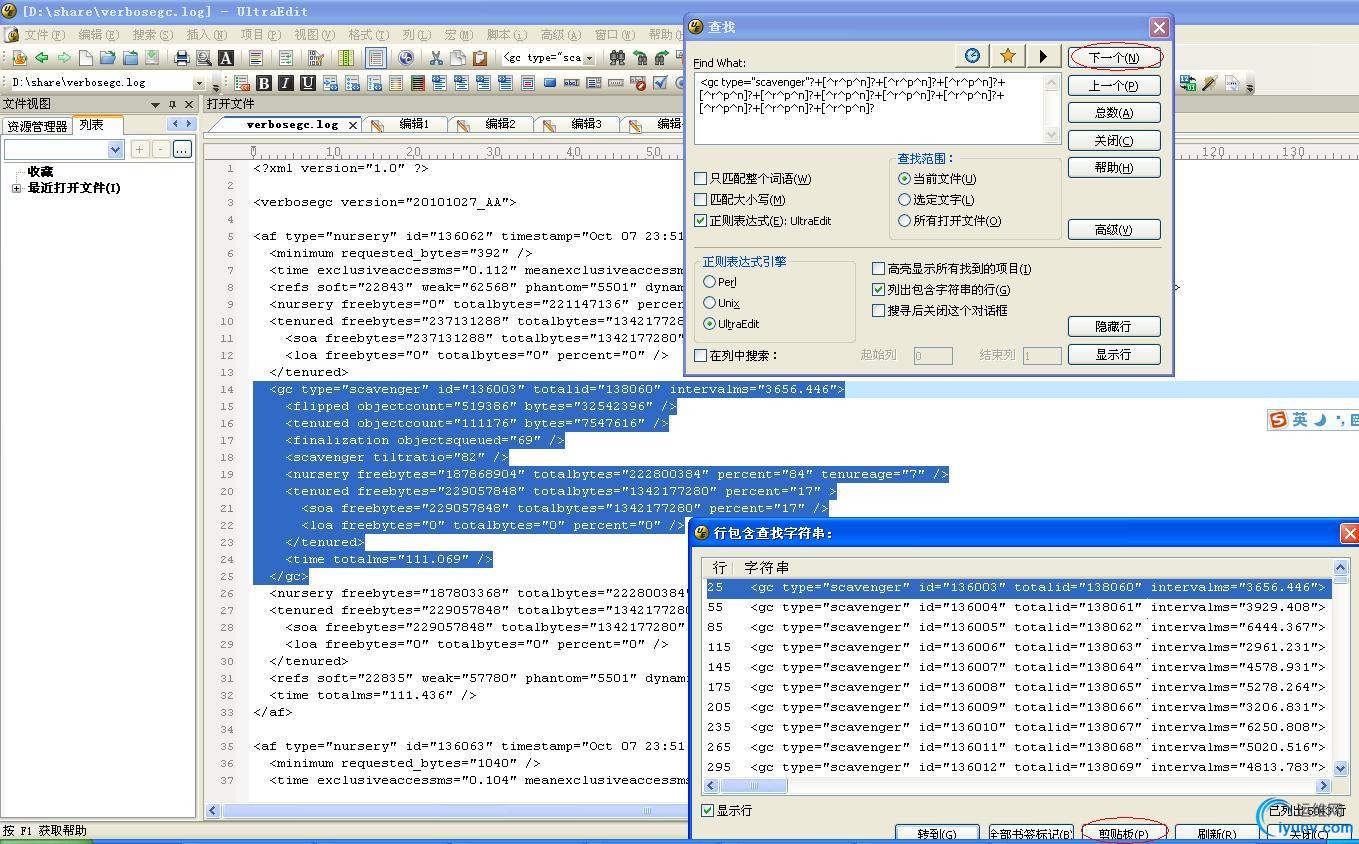
Task: Click the Underline U toolbar icon
Action: 308,83
